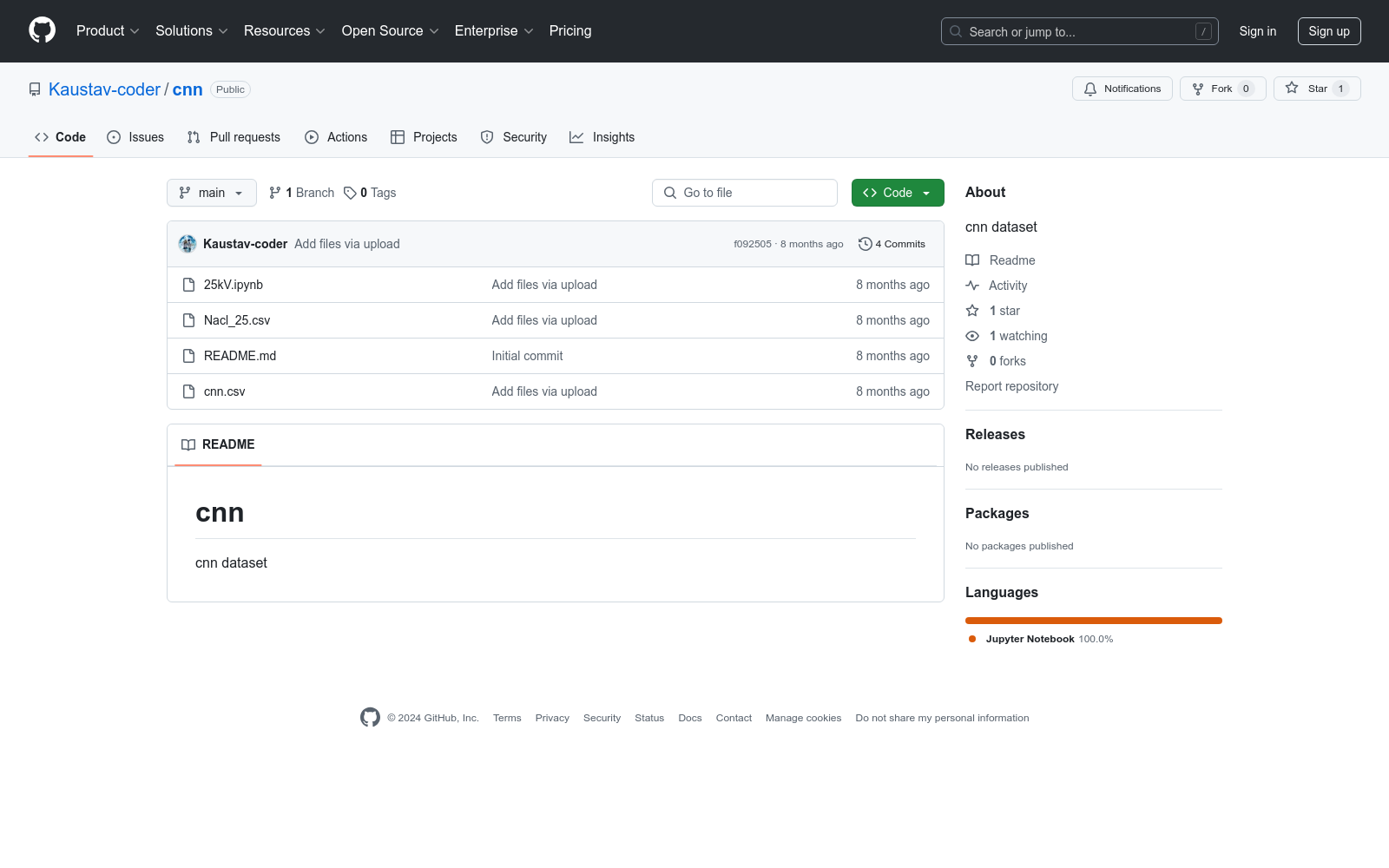Viewport: 1389px width, 868px height.
Task: Click the Privacy link in footer
Action: point(552,718)
